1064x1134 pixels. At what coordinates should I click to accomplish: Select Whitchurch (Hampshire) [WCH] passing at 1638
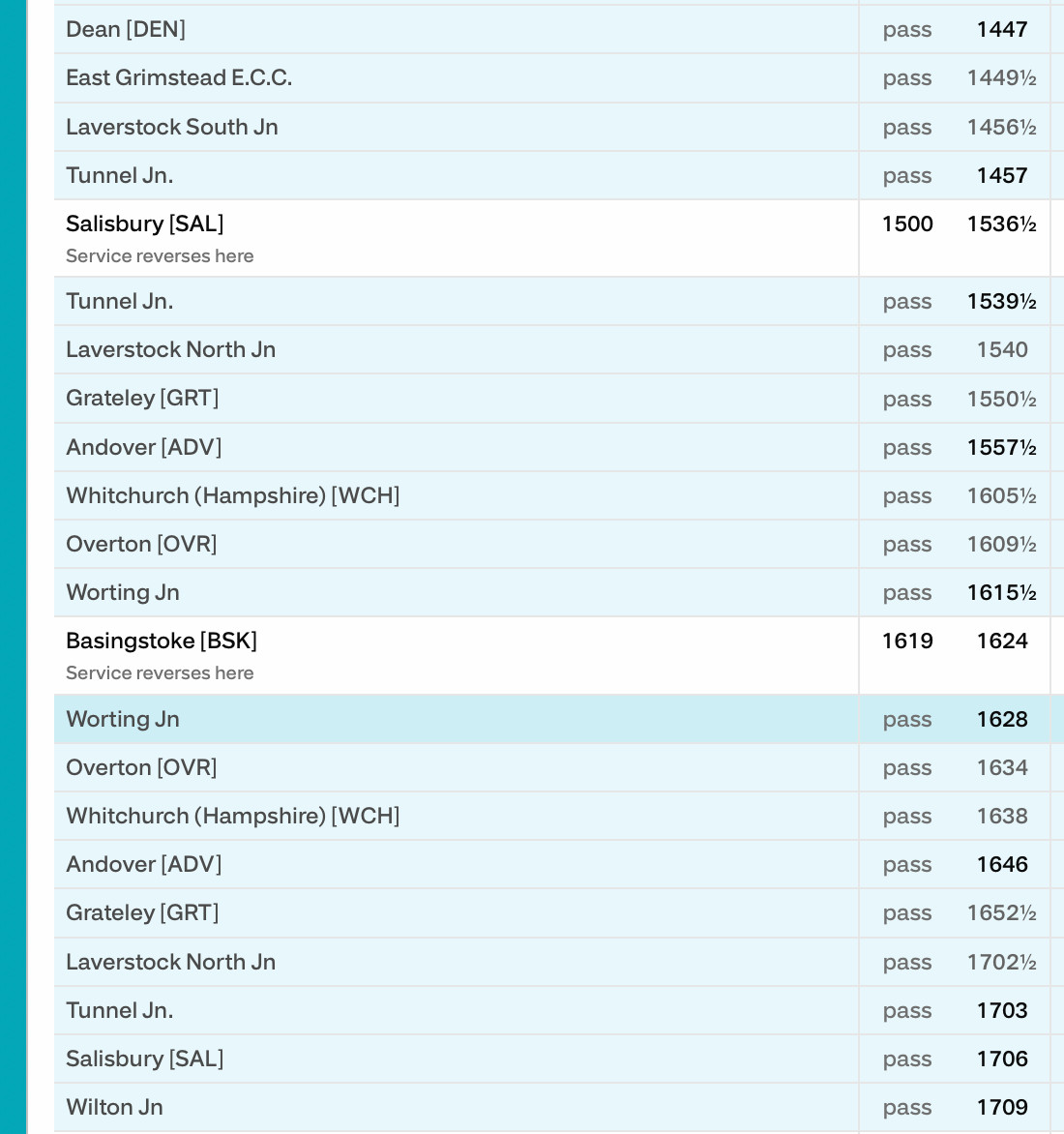click(x=232, y=816)
